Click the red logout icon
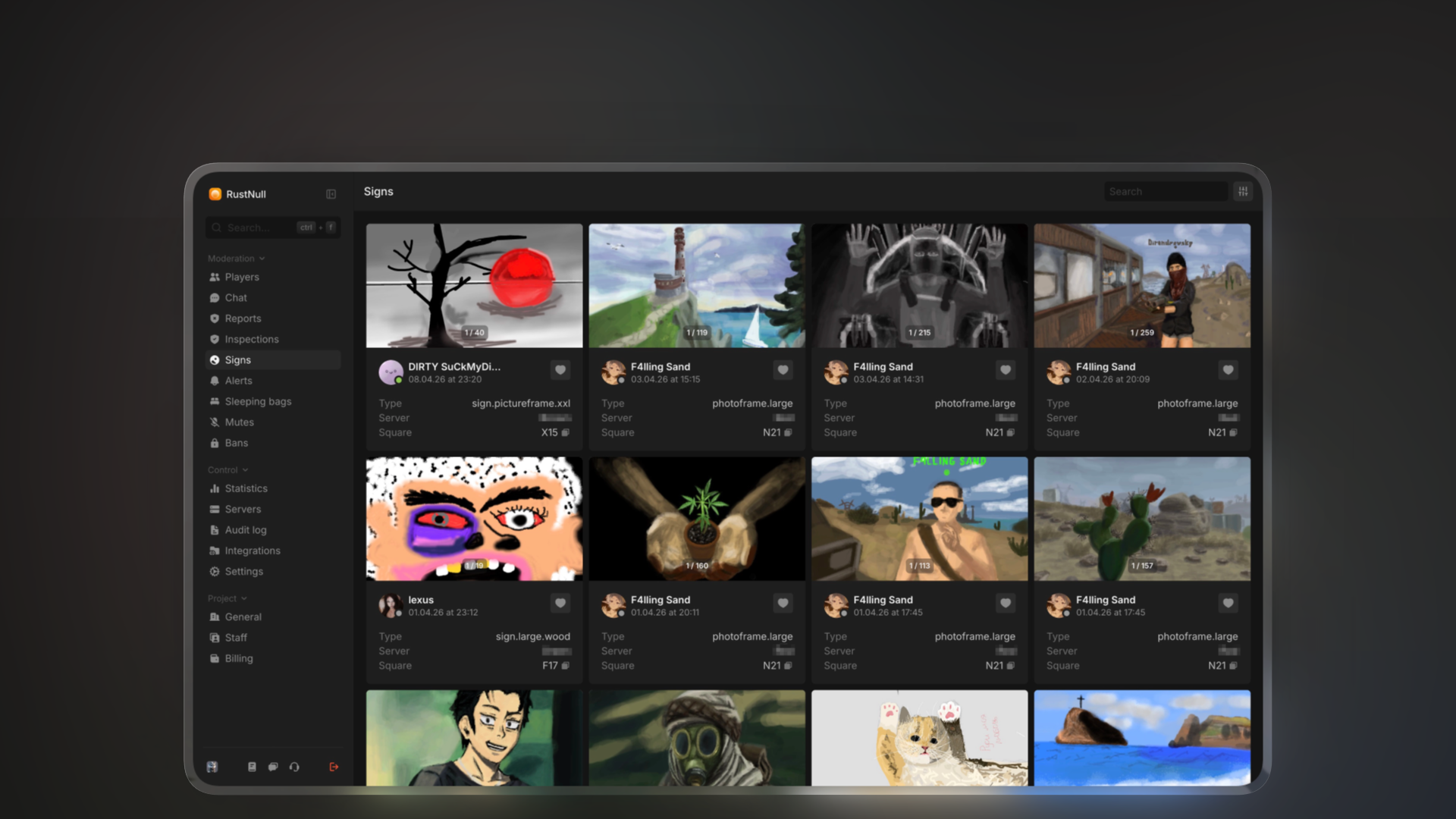 [x=334, y=767]
